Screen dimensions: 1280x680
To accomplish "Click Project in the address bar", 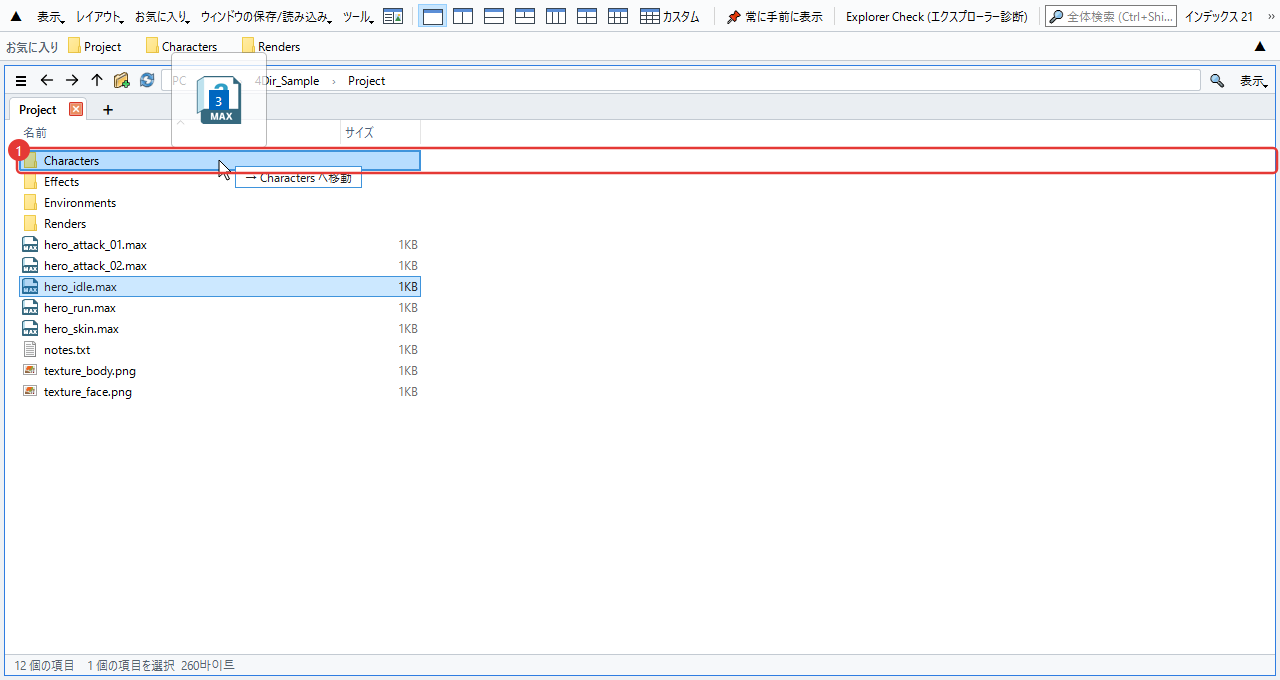I will [366, 81].
